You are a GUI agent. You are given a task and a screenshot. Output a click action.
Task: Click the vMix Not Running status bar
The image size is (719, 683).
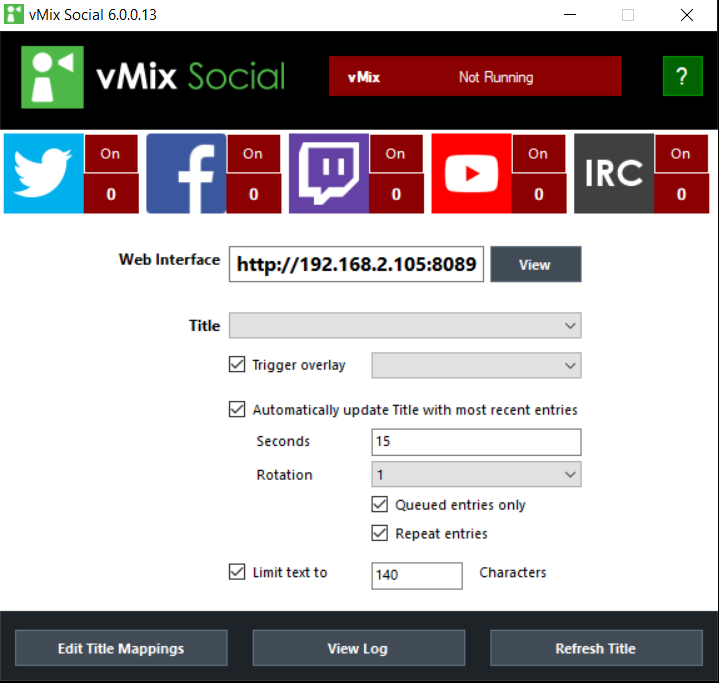pyautogui.click(x=475, y=76)
